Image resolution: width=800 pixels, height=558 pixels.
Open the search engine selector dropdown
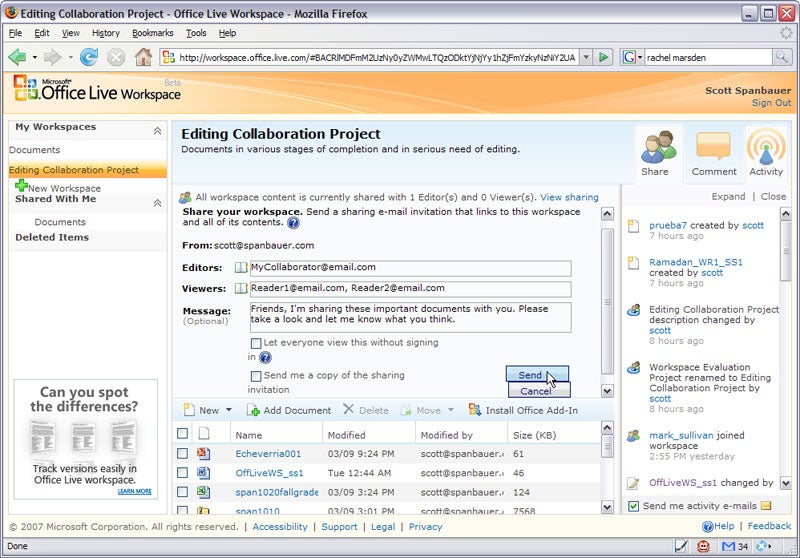640,57
